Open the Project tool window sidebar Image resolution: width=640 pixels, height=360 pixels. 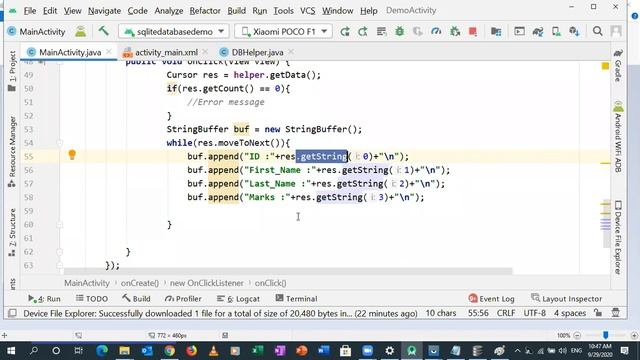(x=12, y=71)
